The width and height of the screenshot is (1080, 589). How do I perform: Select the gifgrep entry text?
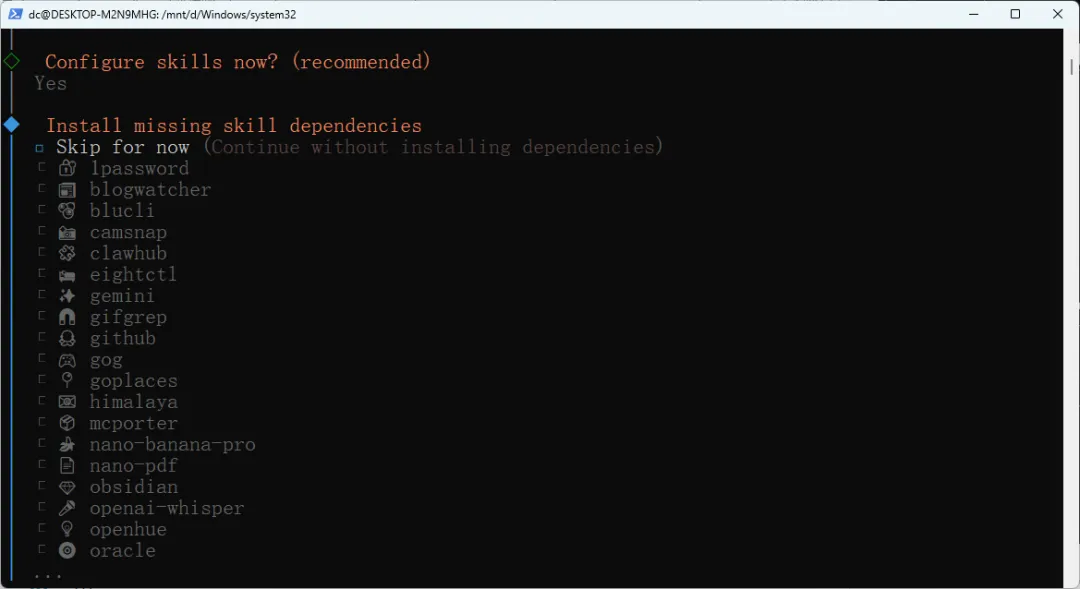pyautogui.click(x=128, y=318)
